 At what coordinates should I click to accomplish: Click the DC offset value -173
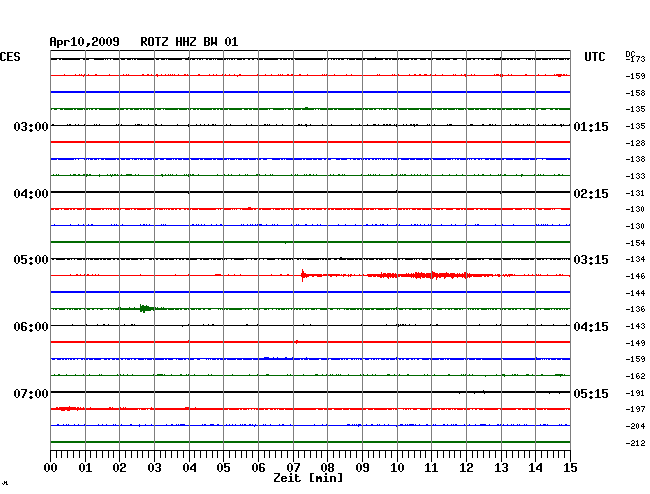coord(636,59)
